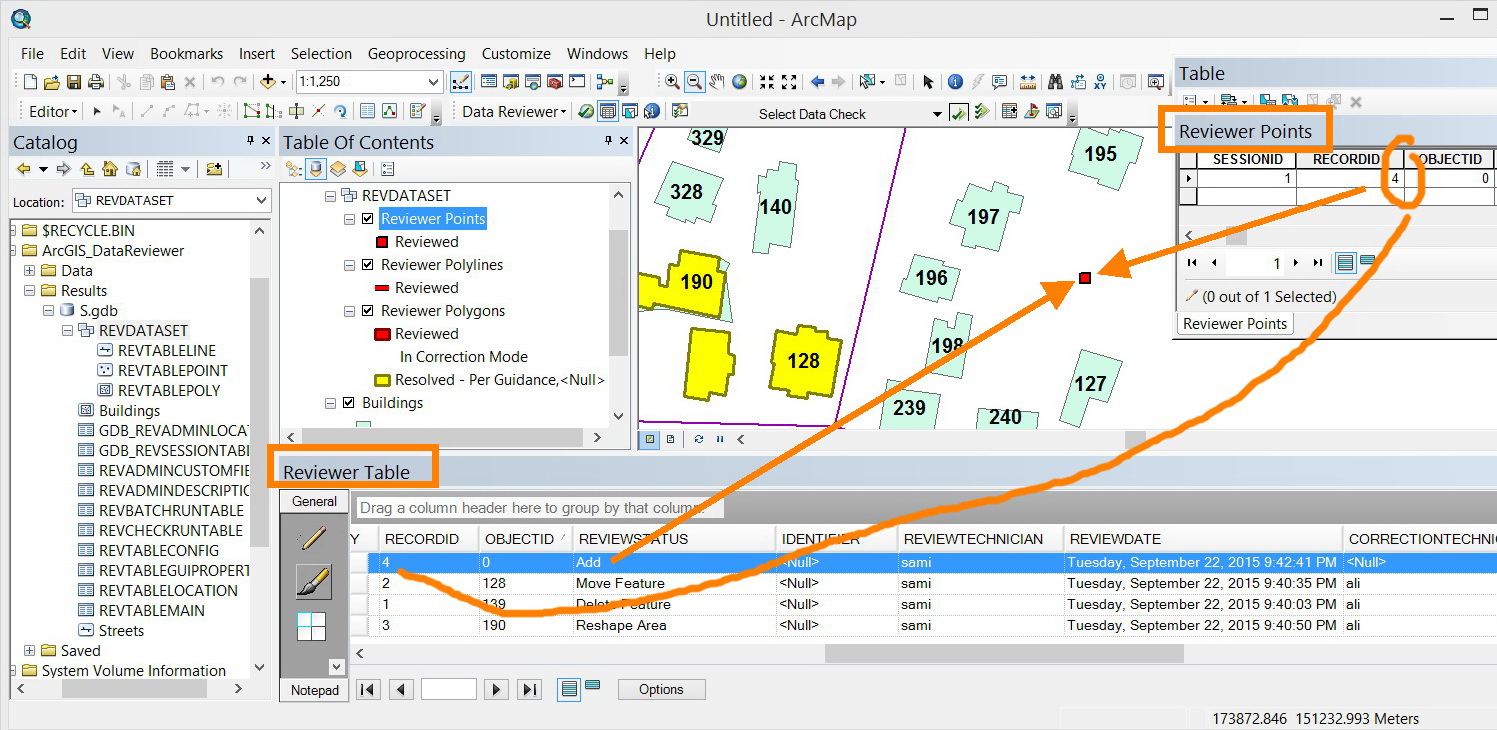Save the map document
This screenshot has height=730, width=1497.
click(x=74, y=82)
